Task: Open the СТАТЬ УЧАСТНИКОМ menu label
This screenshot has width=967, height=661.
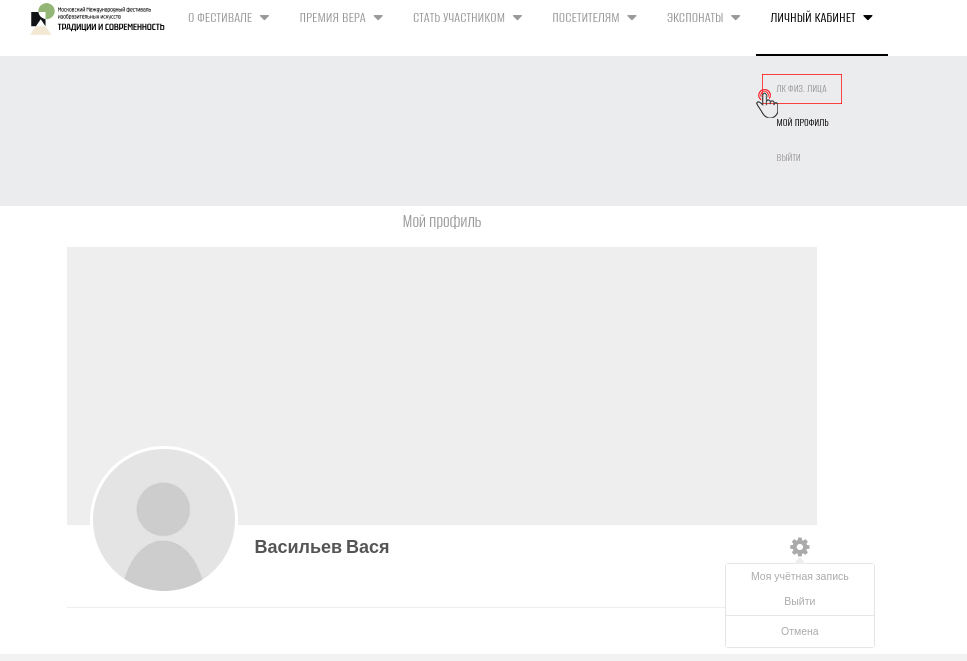Action: click(x=458, y=18)
